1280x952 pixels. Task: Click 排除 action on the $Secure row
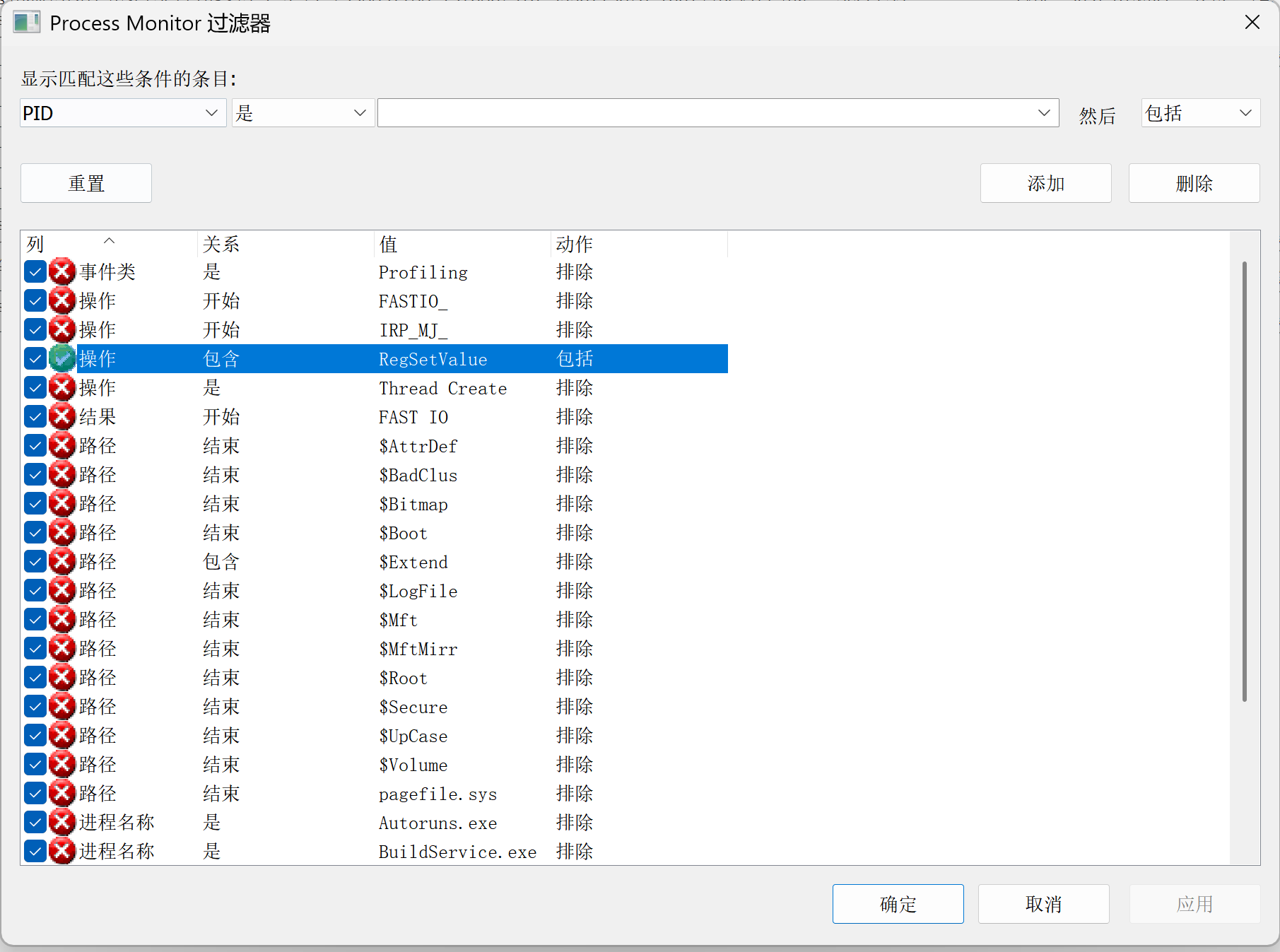pyautogui.click(x=575, y=706)
